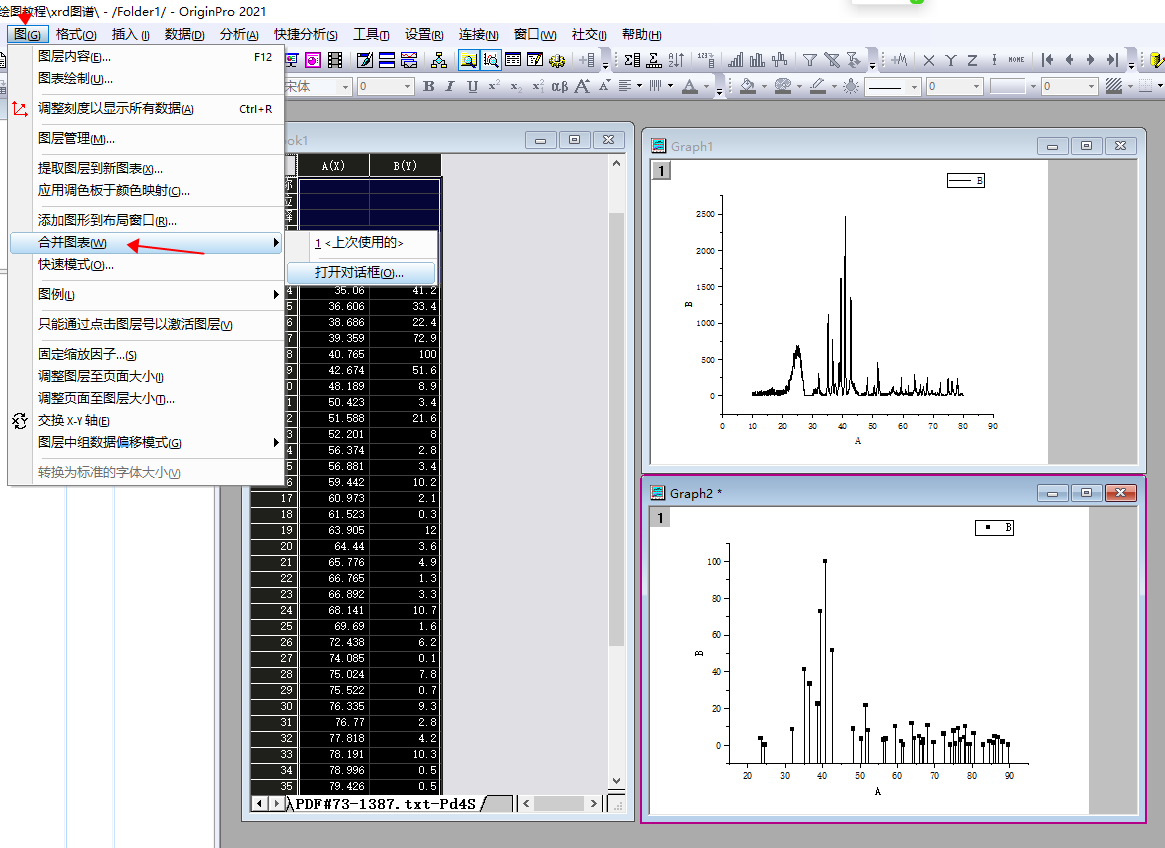This screenshot has height=848, width=1165.
Task: Click the funnel Add Filter icon
Action: [810, 60]
